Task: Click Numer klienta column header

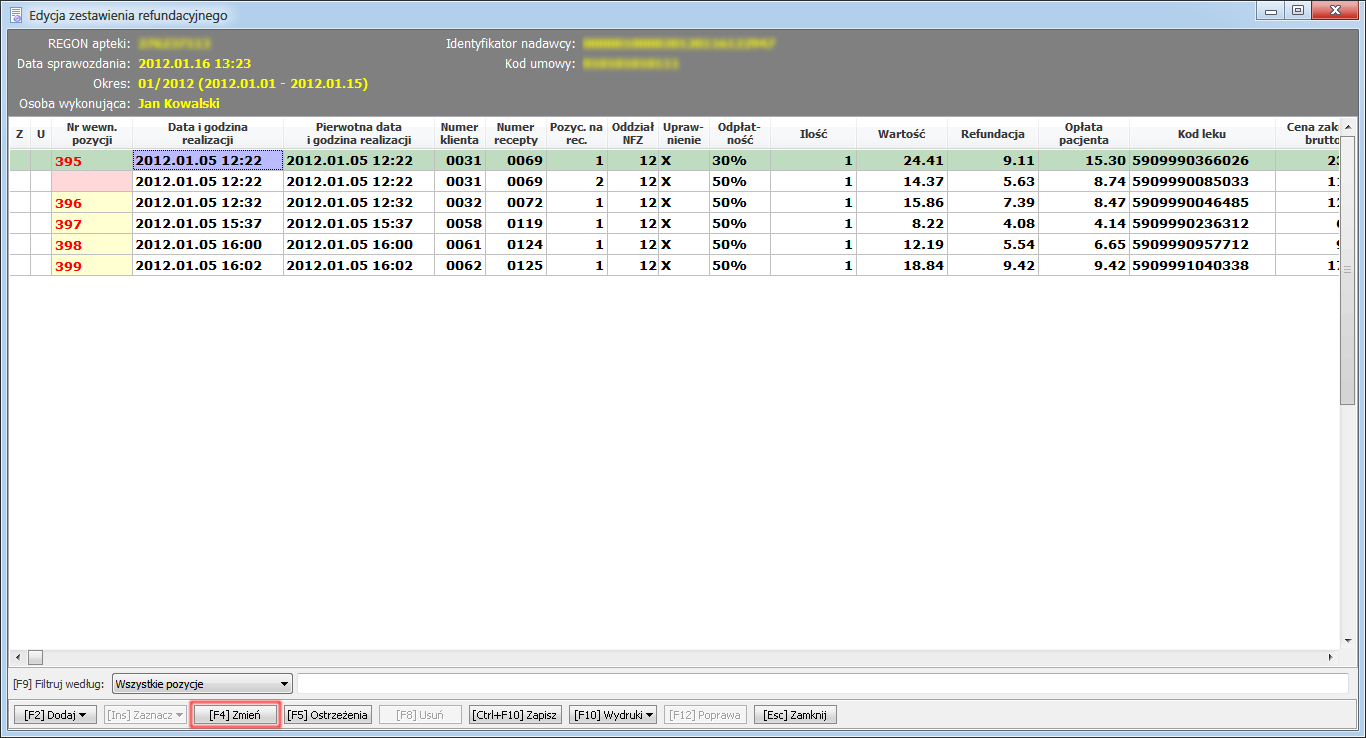Action: (x=460, y=134)
